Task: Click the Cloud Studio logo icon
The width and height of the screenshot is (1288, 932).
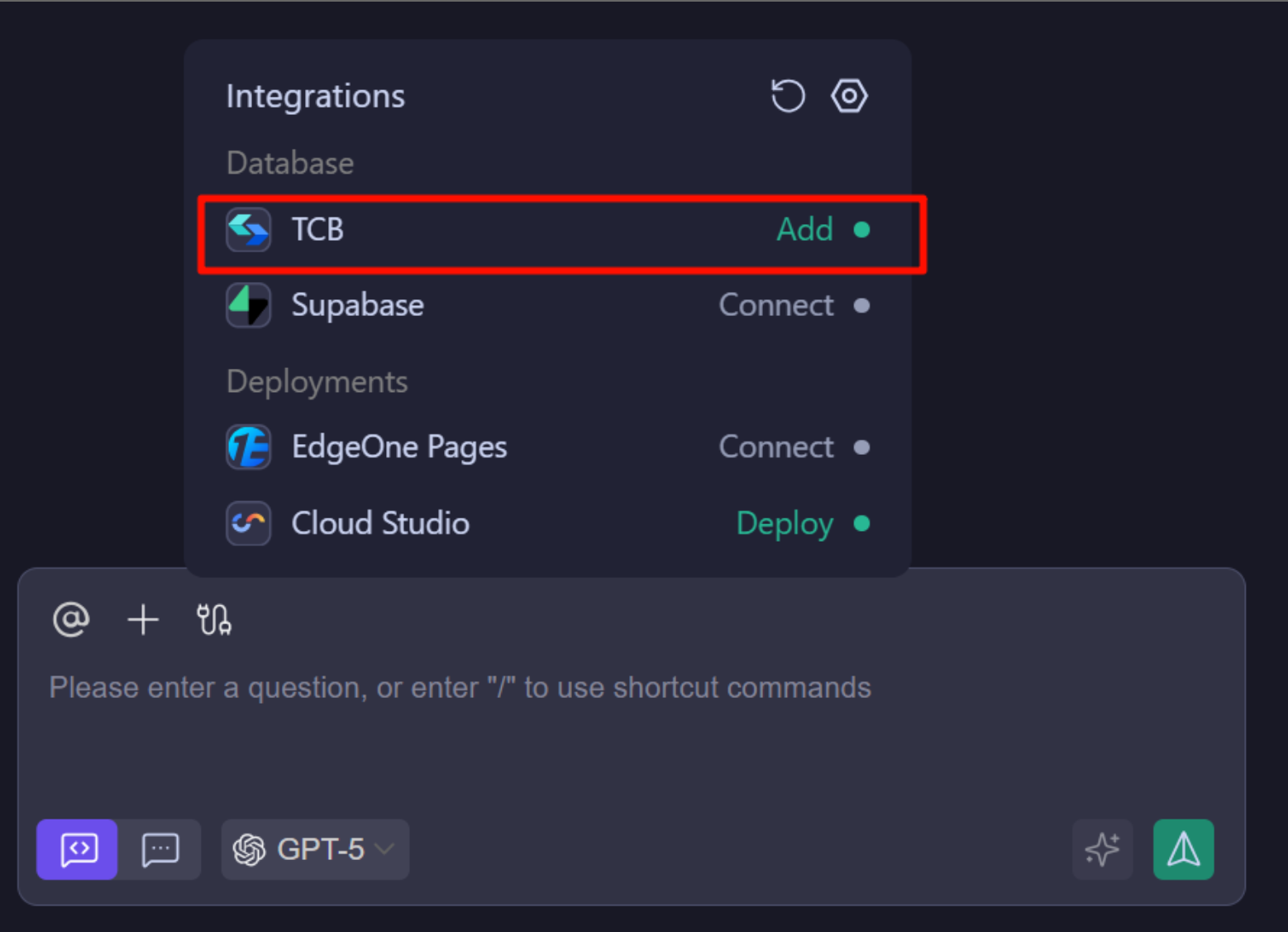Action: click(248, 523)
